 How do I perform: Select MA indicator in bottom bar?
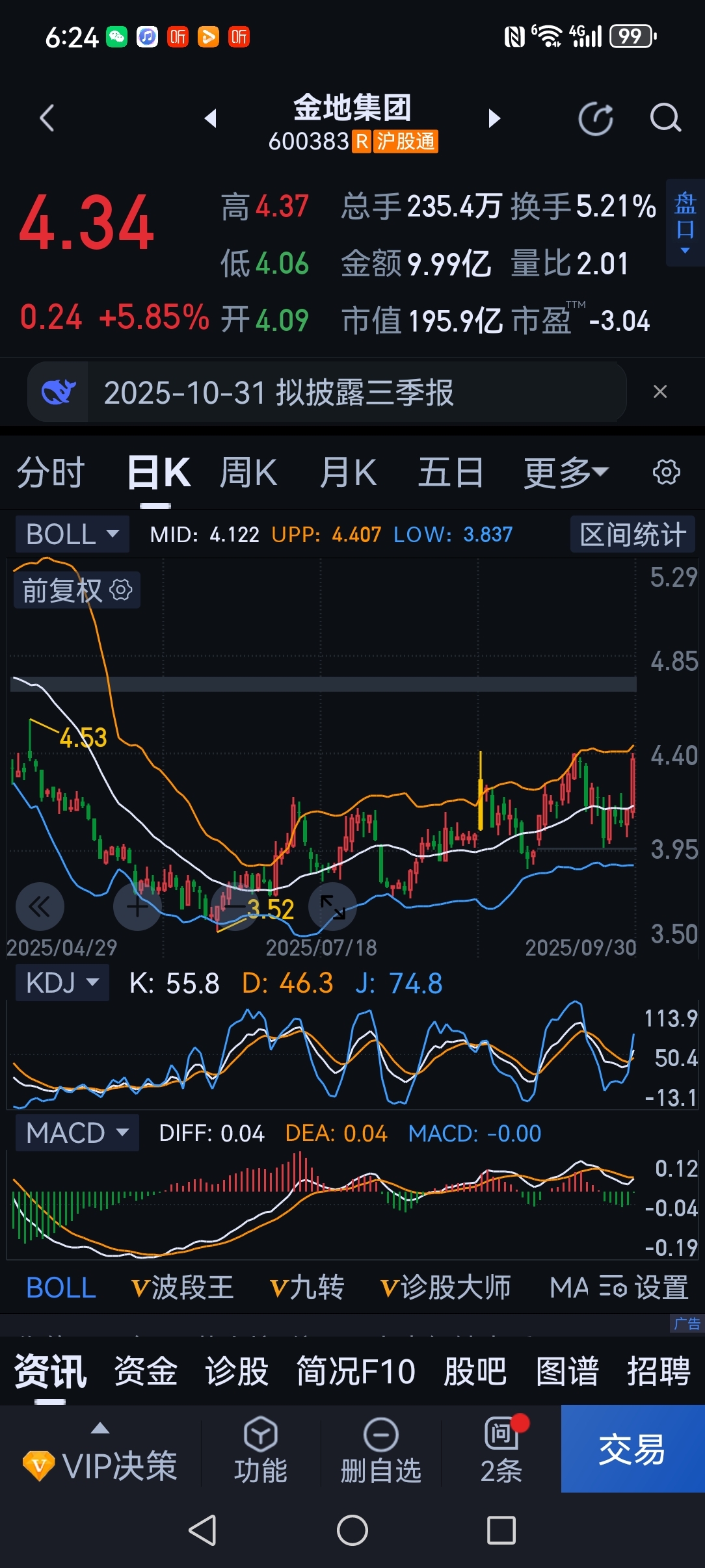tap(569, 1287)
